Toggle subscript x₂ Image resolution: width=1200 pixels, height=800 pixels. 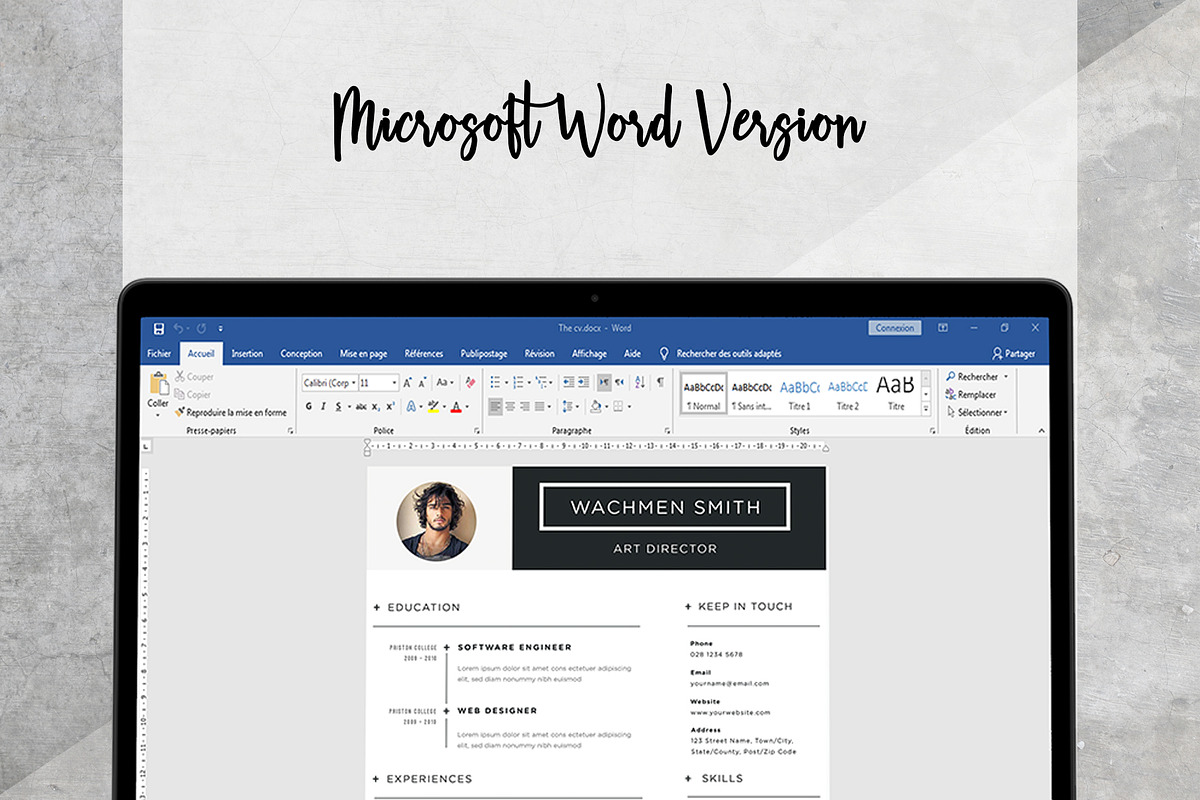[376, 407]
